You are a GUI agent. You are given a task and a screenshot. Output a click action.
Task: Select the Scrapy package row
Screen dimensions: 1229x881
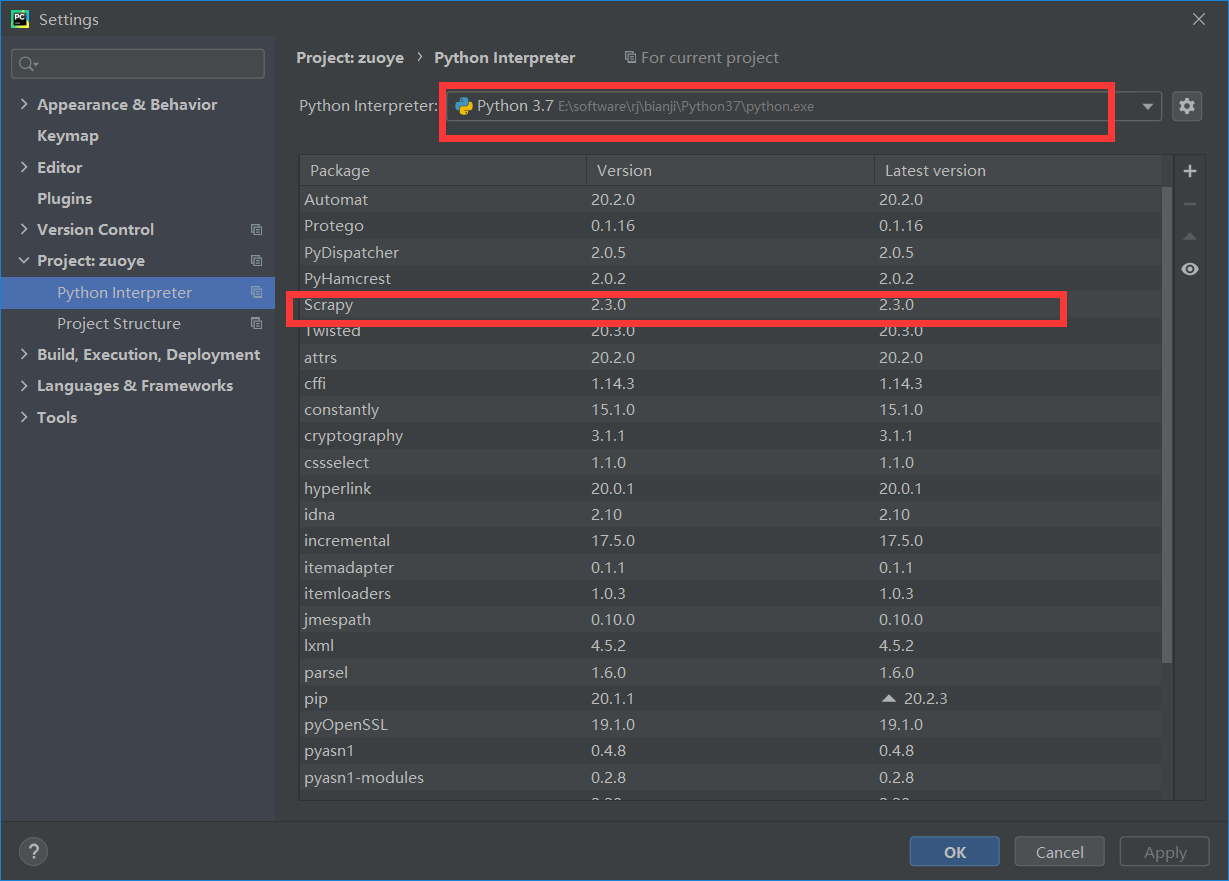click(x=731, y=305)
